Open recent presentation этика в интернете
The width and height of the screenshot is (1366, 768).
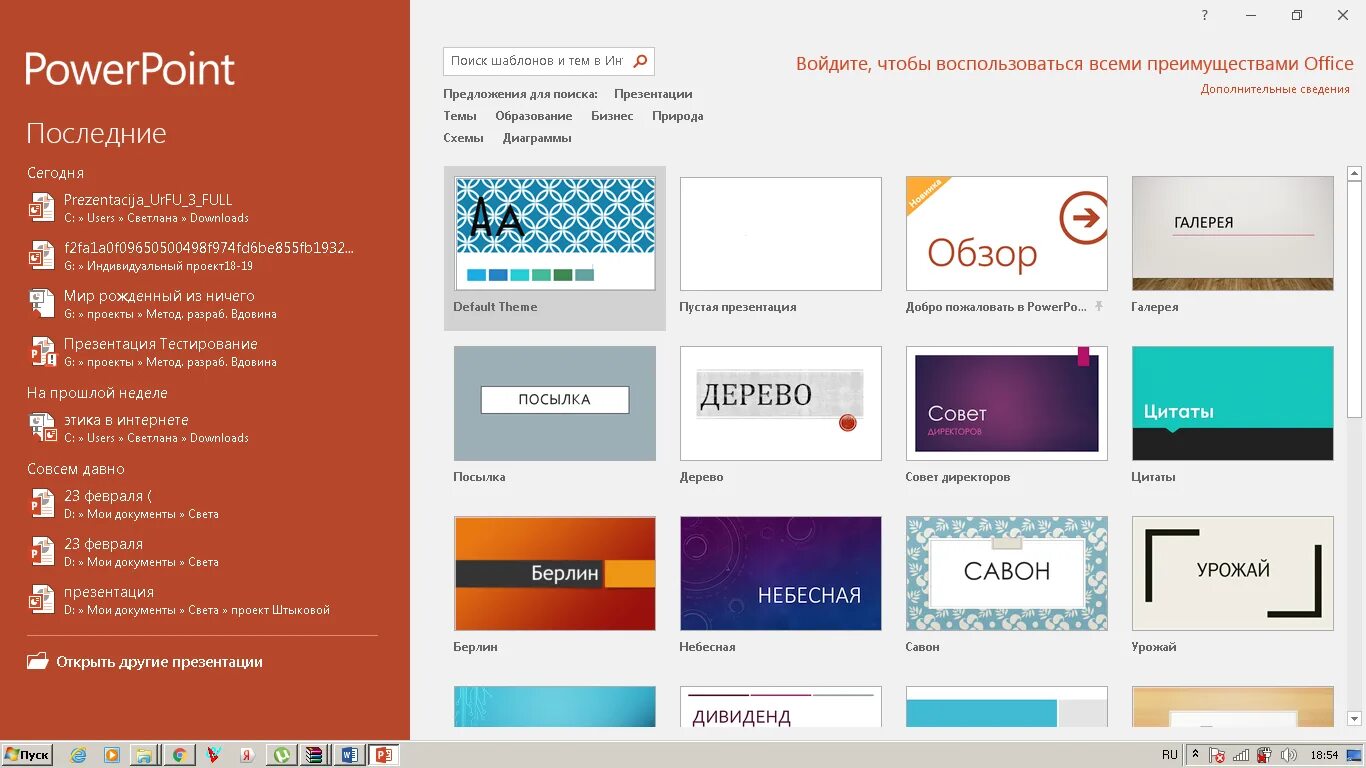[x=190, y=428]
